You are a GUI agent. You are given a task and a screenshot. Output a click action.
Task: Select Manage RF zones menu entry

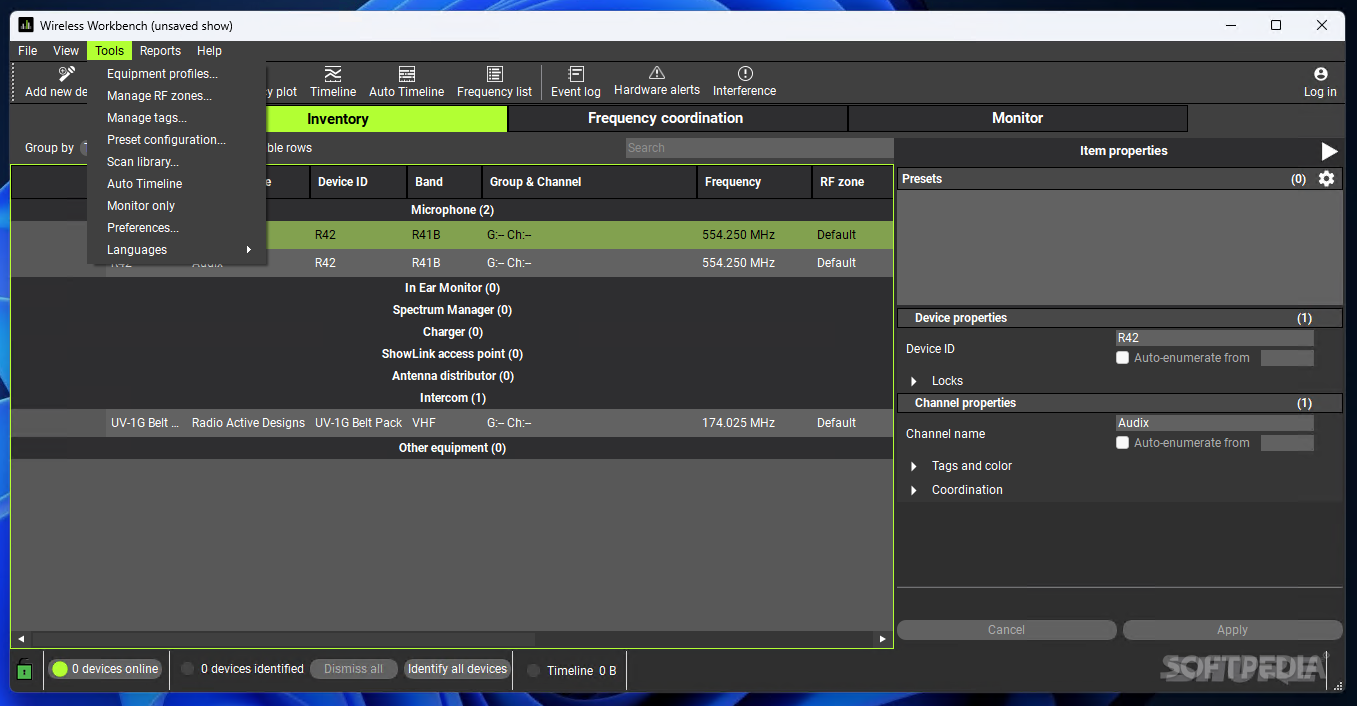177,96
